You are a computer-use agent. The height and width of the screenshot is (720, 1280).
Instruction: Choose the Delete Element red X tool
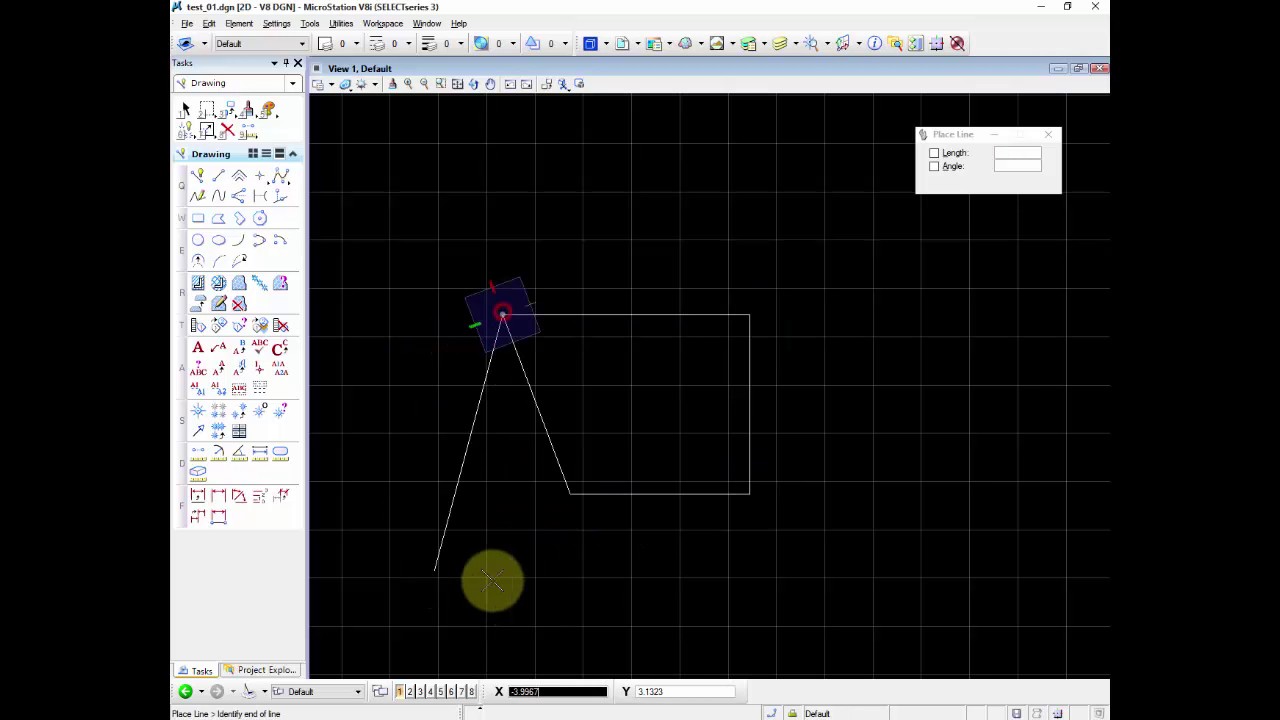228,131
